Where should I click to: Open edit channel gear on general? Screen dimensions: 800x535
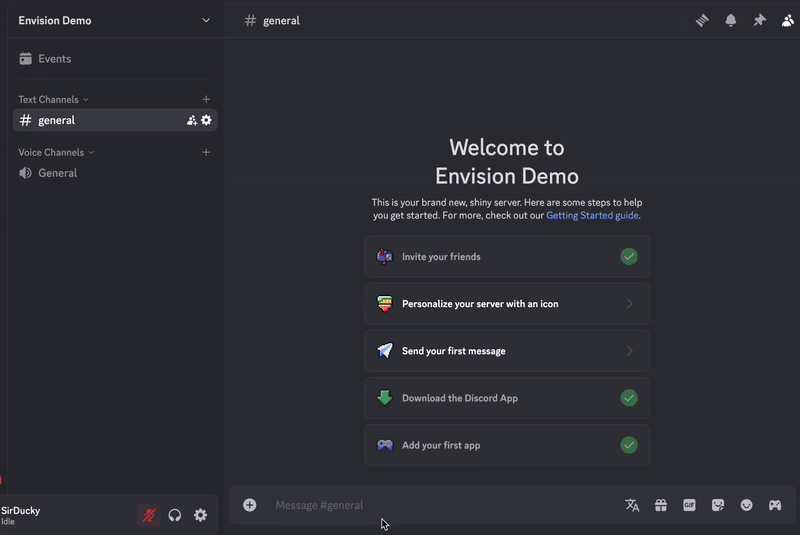coord(206,120)
